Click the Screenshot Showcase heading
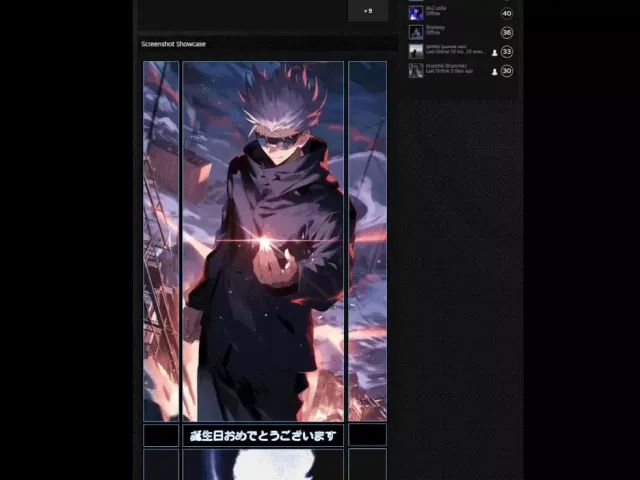This screenshot has height=480, width=640. tap(173, 44)
